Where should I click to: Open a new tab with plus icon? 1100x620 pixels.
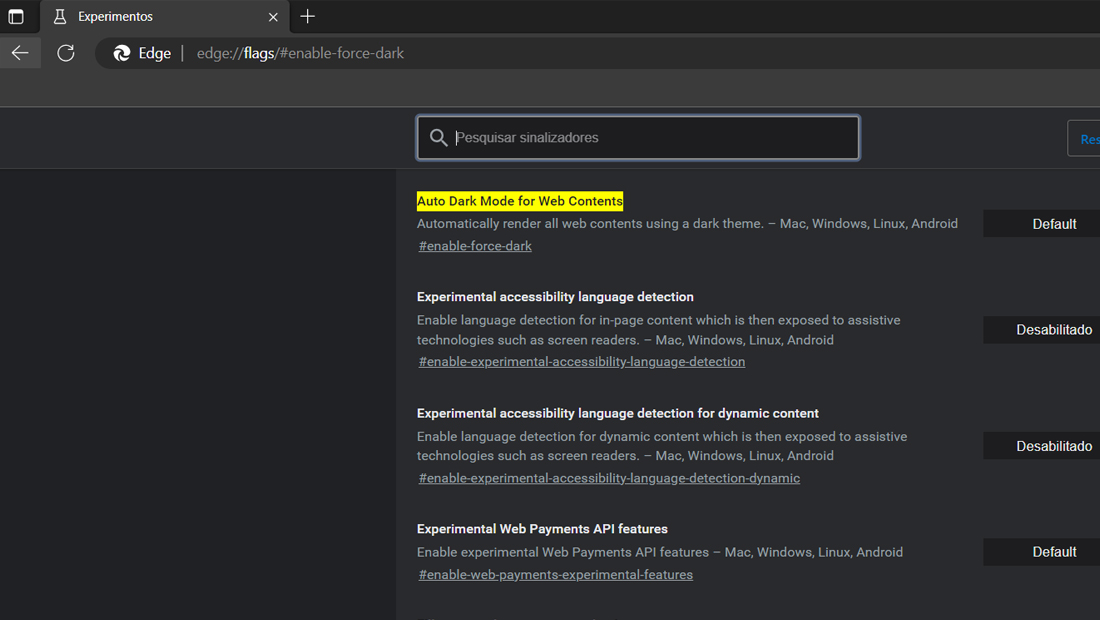pos(307,16)
